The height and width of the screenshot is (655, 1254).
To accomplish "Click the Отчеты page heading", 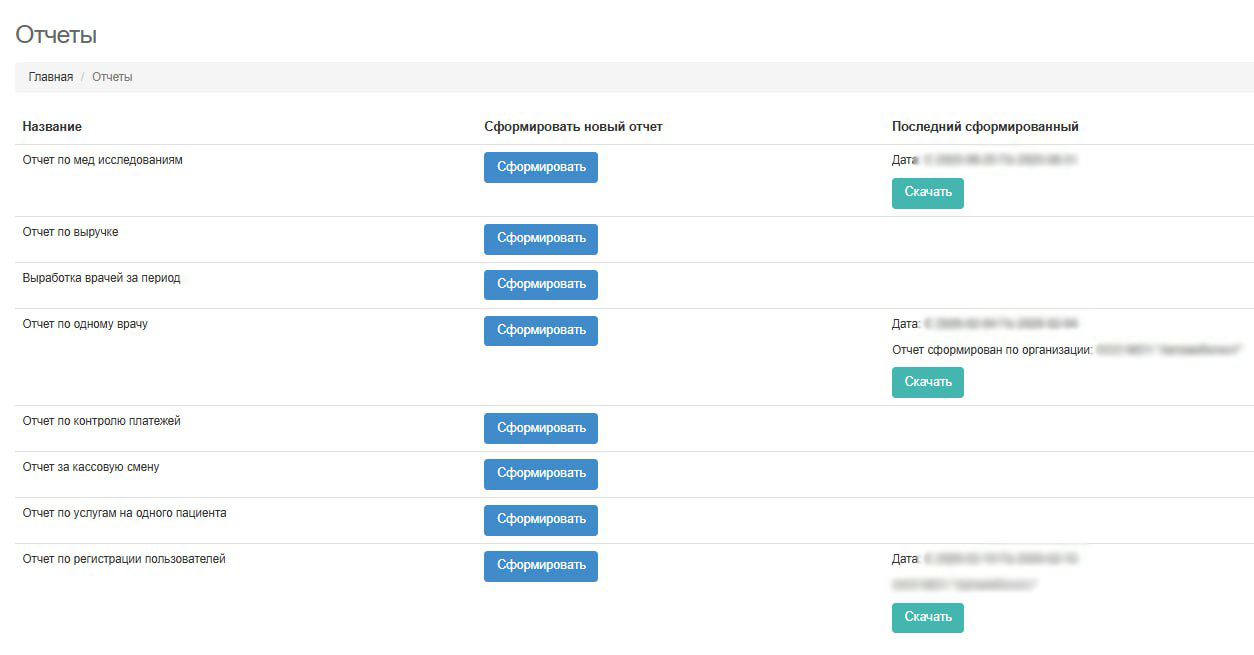I will [x=56, y=35].
